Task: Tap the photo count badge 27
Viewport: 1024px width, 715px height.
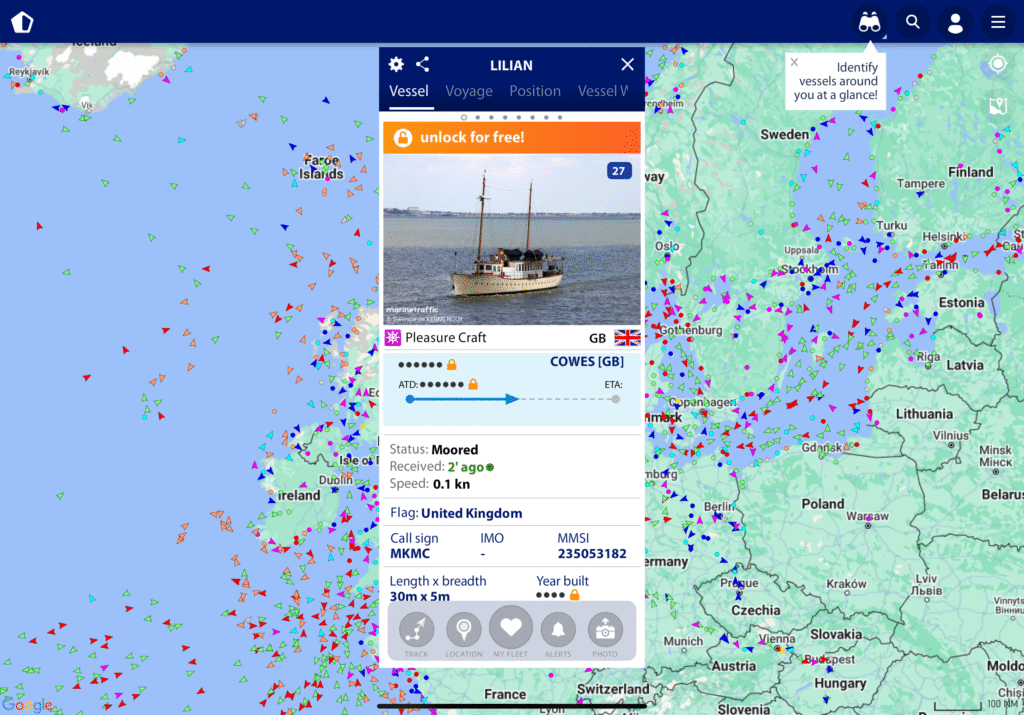Action: click(619, 171)
